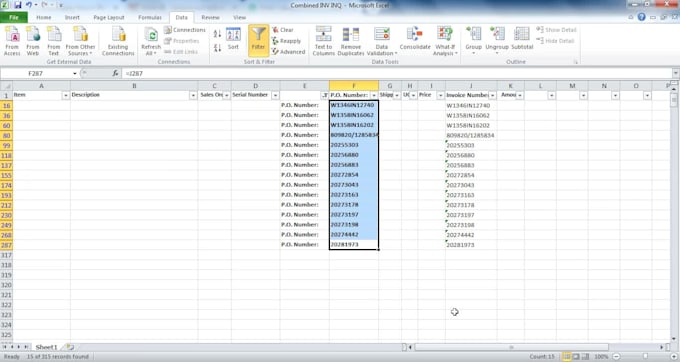680x362 pixels.
Task: Clear the current filter
Action: pos(283,30)
